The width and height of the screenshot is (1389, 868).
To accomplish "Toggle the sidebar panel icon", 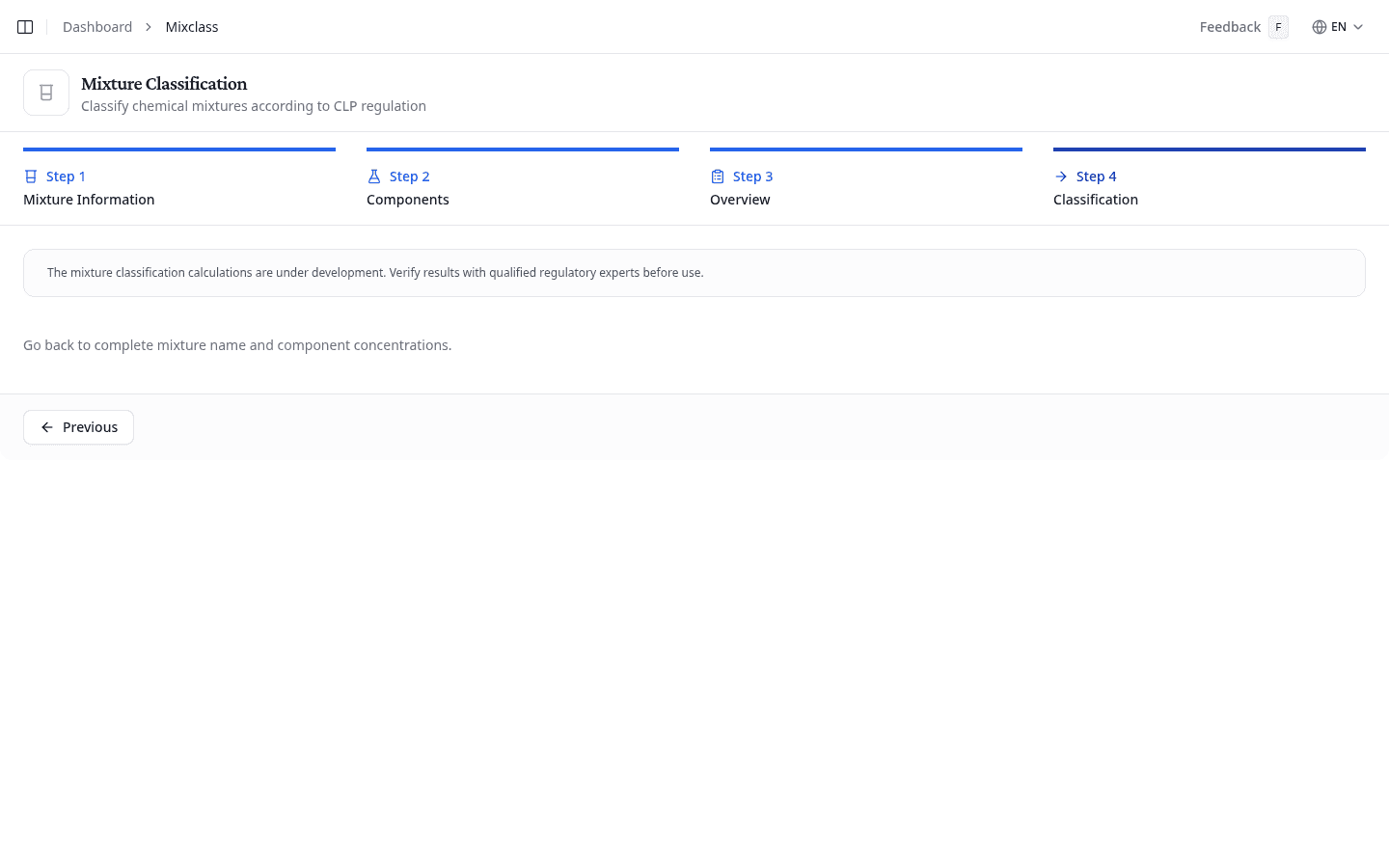I will (25, 27).
